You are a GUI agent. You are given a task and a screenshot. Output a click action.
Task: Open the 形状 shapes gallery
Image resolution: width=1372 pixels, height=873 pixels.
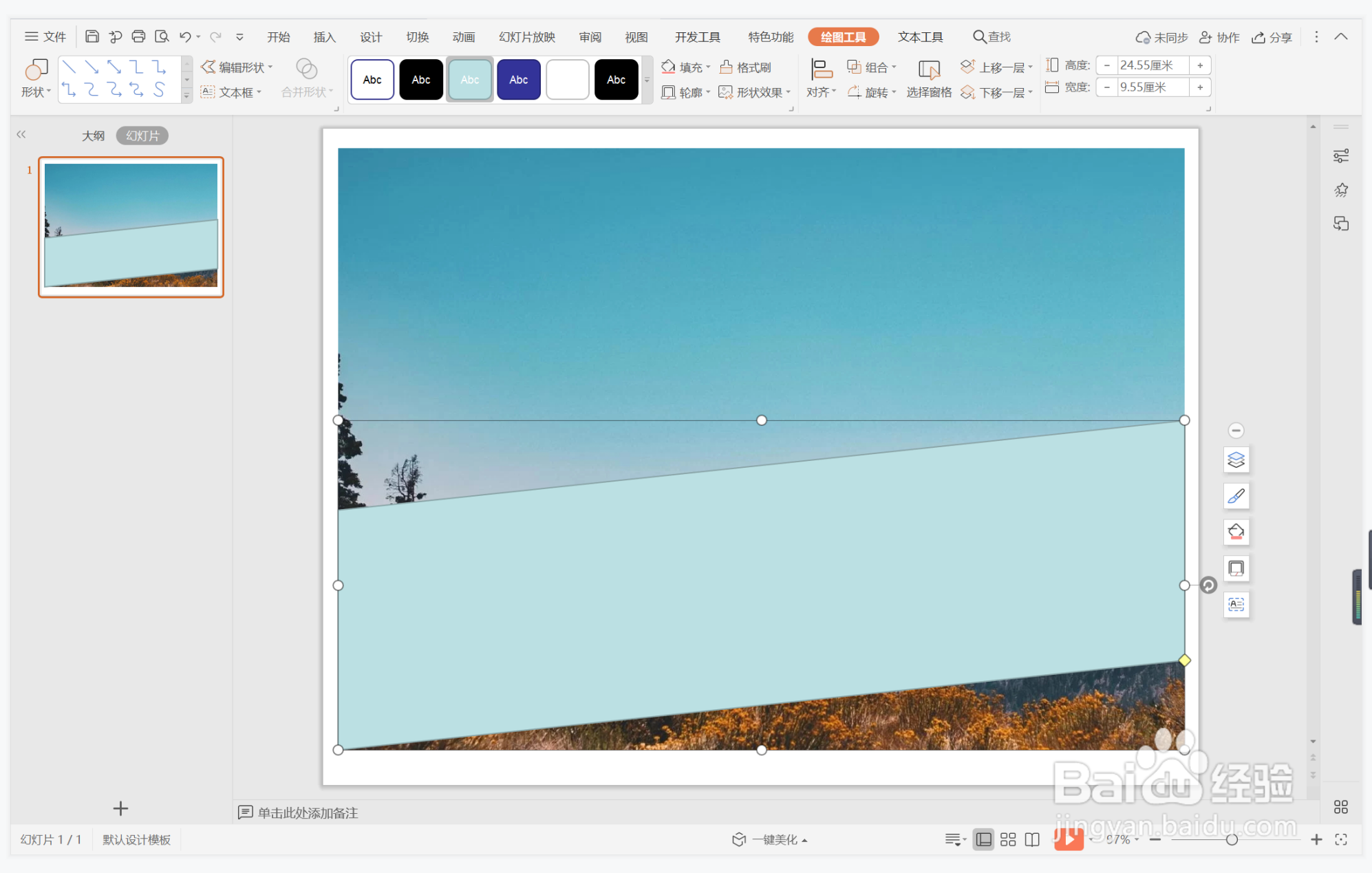(36, 79)
